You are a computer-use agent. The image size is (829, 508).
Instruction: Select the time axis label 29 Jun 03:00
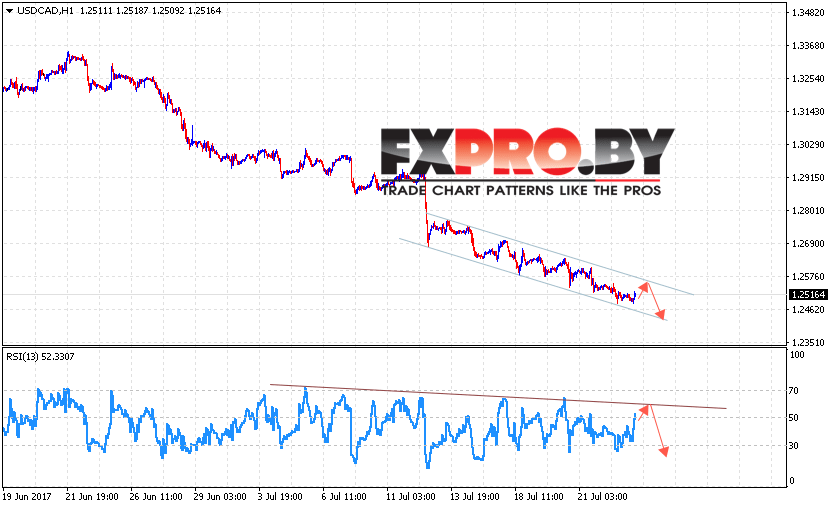[220, 496]
